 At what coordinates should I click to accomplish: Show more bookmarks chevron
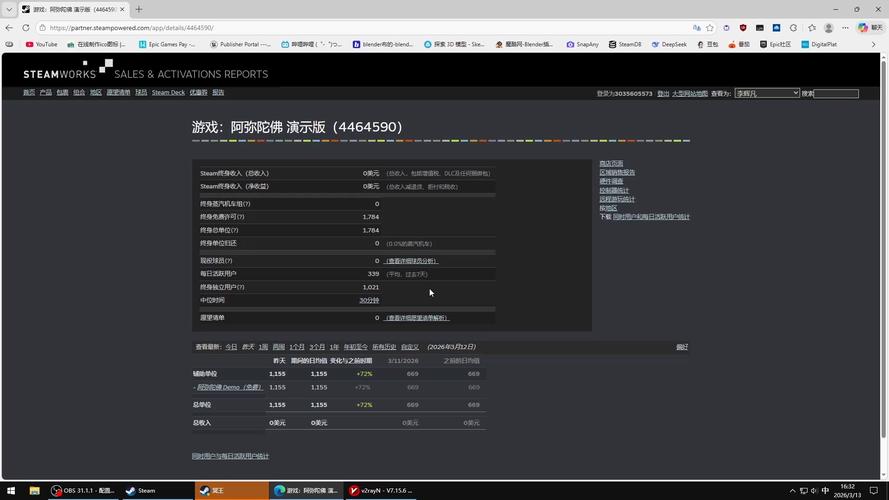[x=874, y=44]
